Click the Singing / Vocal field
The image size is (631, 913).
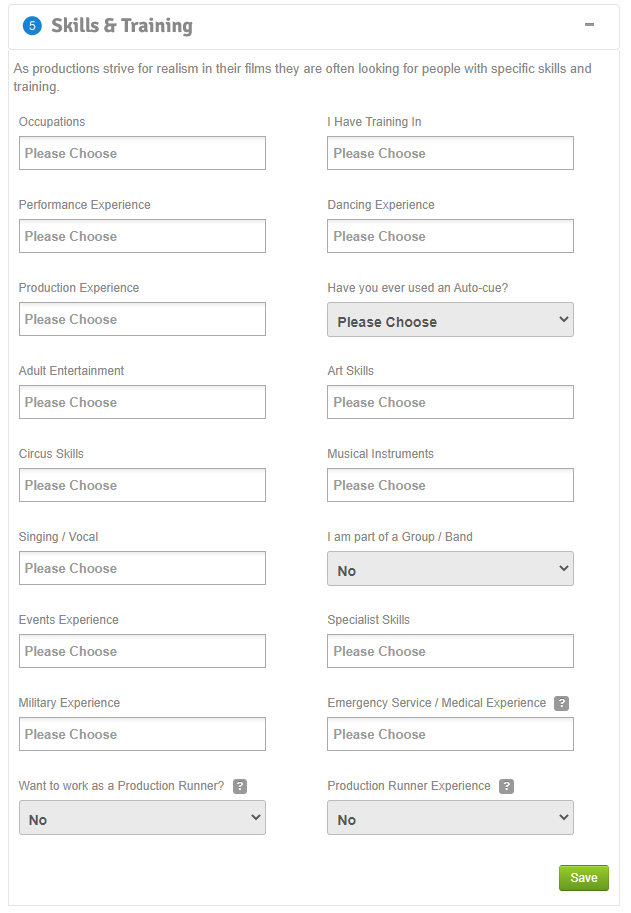(142, 568)
